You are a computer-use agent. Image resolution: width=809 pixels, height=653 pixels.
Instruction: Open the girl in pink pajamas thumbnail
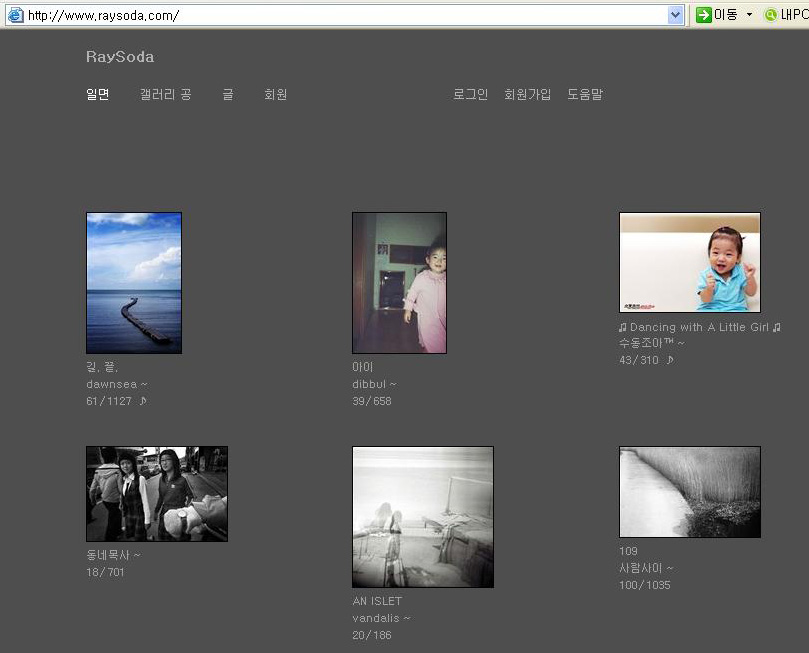tap(399, 283)
